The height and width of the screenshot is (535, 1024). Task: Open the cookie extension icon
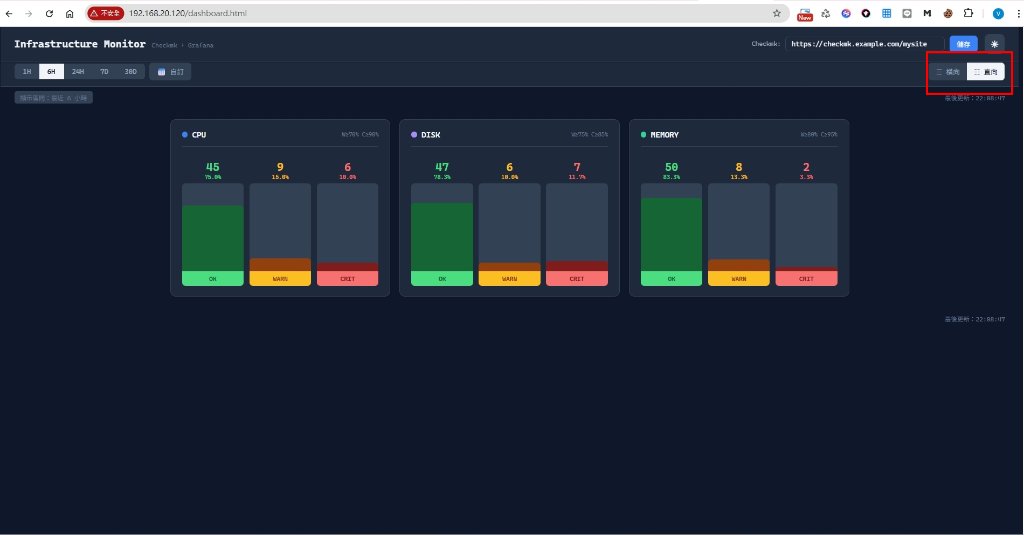(x=948, y=13)
